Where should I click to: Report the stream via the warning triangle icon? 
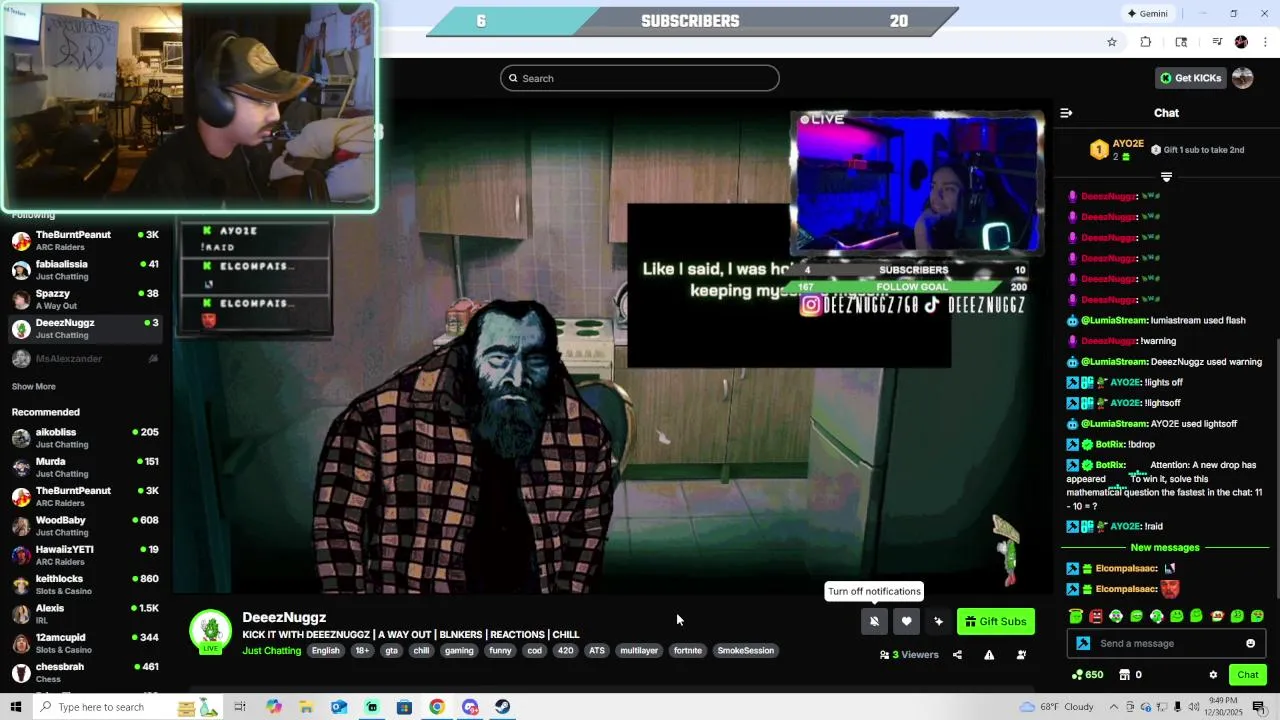[x=989, y=655]
